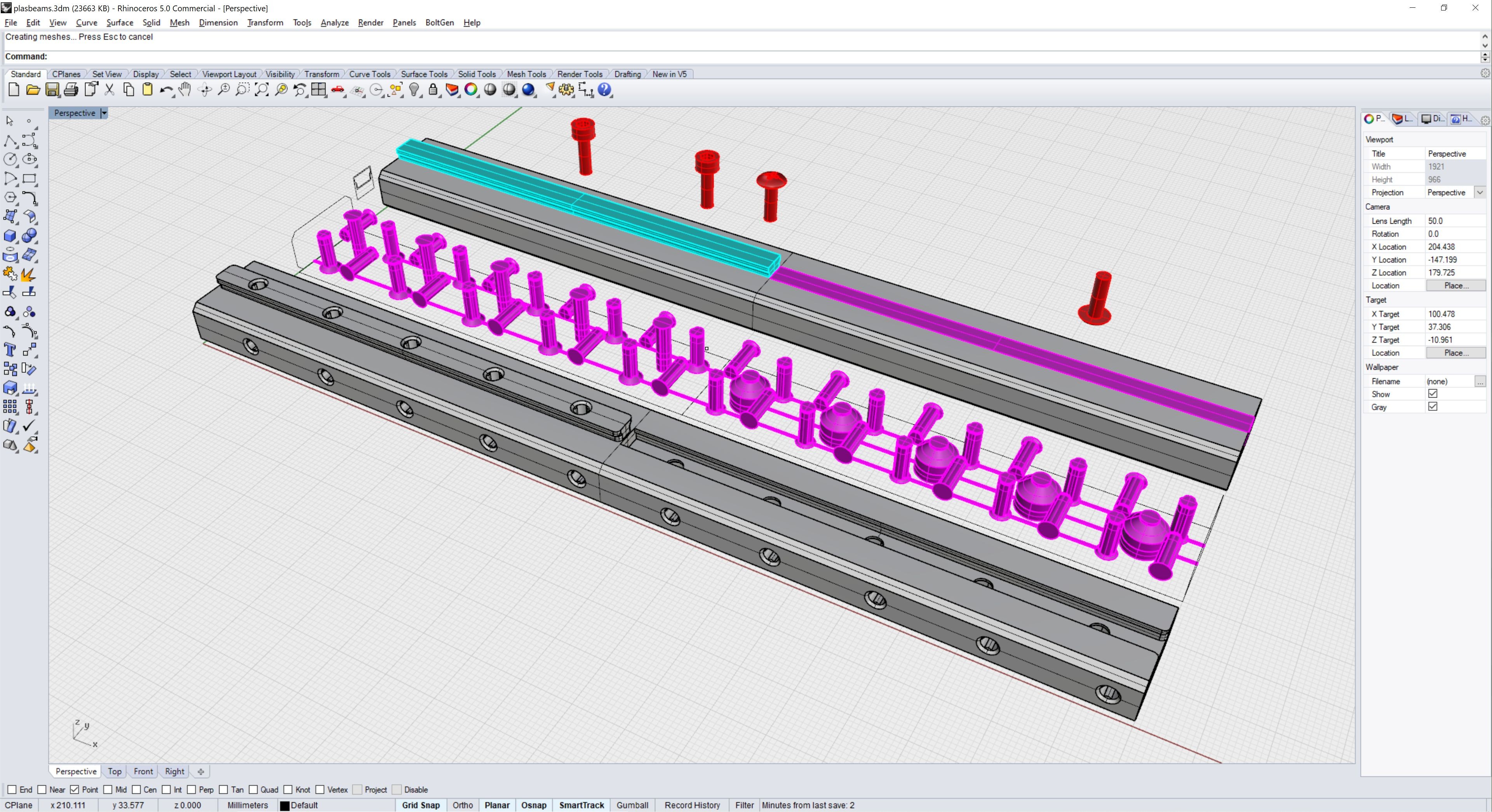This screenshot has width=1492, height=812.
Task: Click the camera Location Place... button
Action: pos(1455,285)
